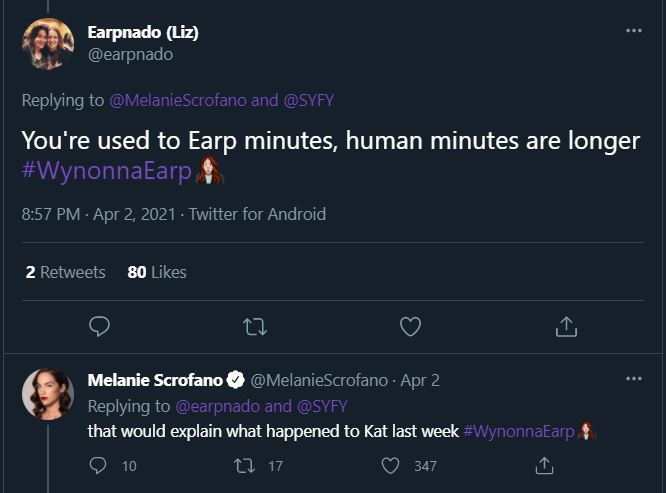Click the Twitter for Android source link
Screen dimensions: 666x493
tap(257, 214)
